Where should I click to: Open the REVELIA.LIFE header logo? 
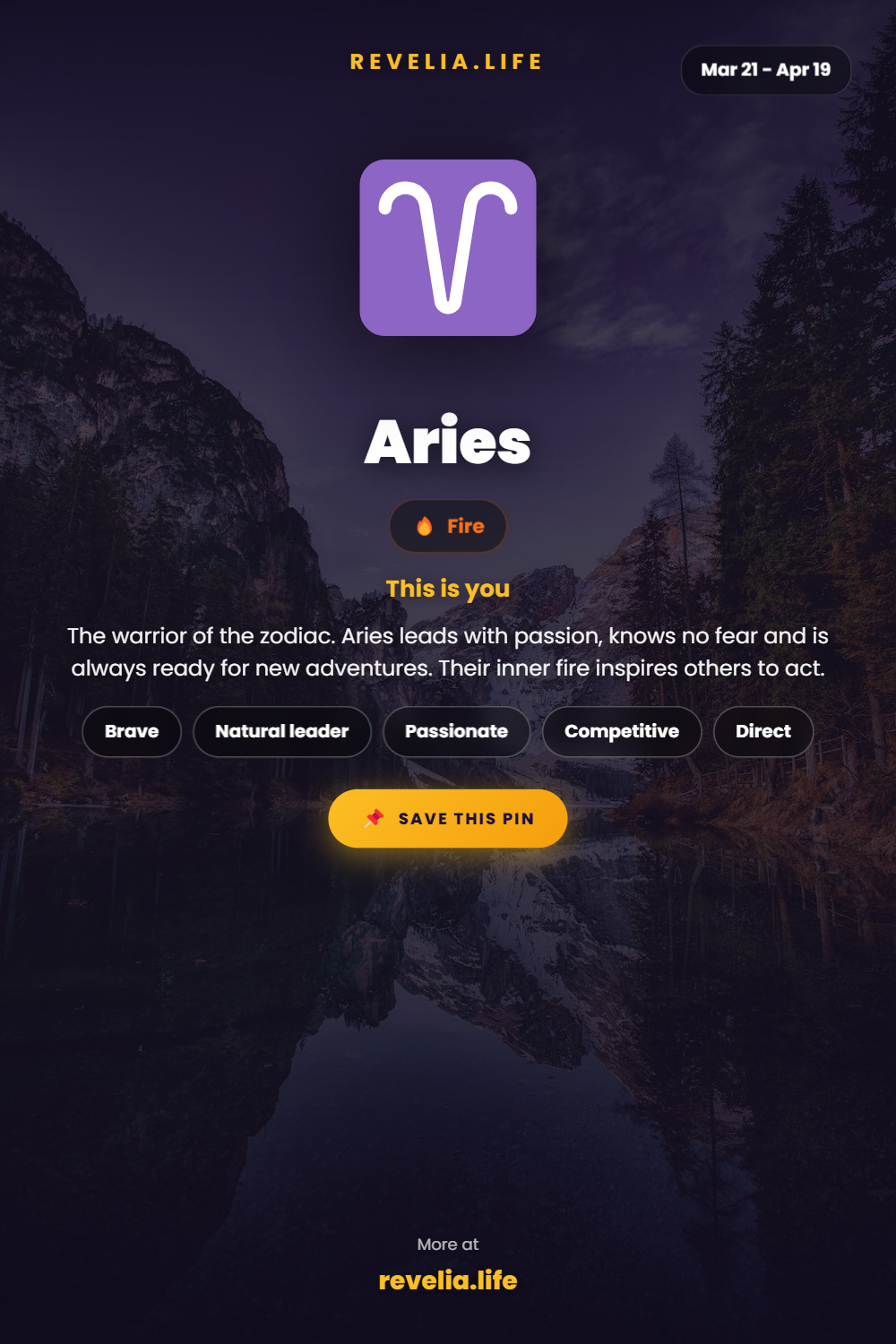tap(447, 62)
